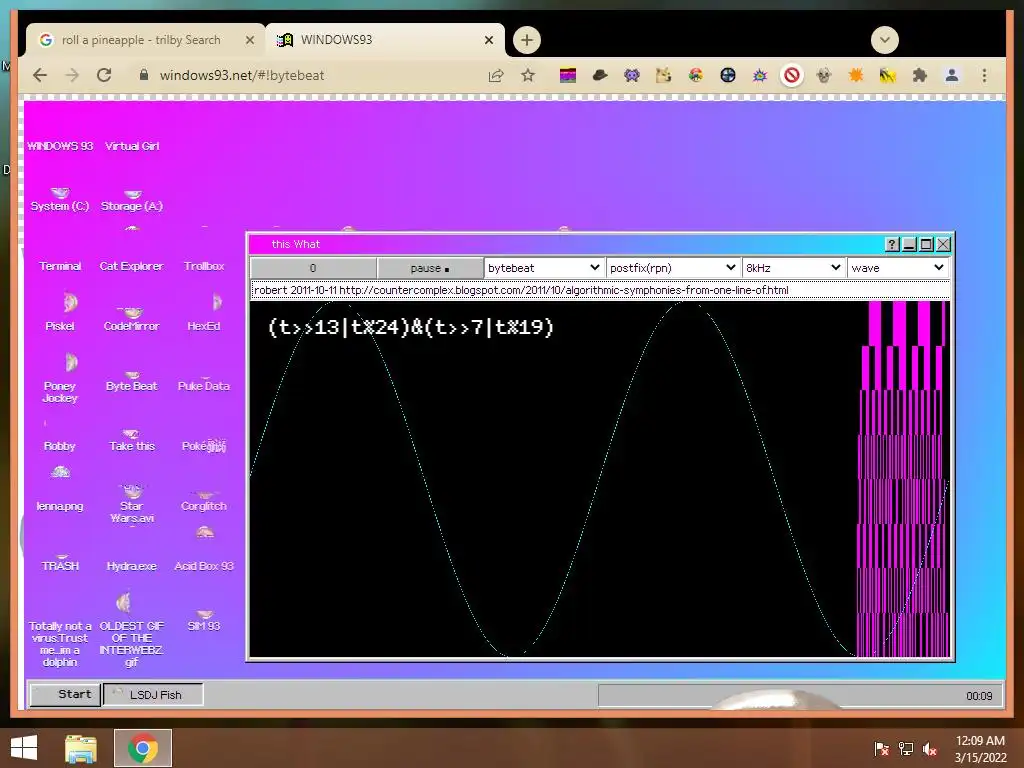The image size is (1024, 768).
Task: Open the HexEd desktop icon
Action: (204, 313)
